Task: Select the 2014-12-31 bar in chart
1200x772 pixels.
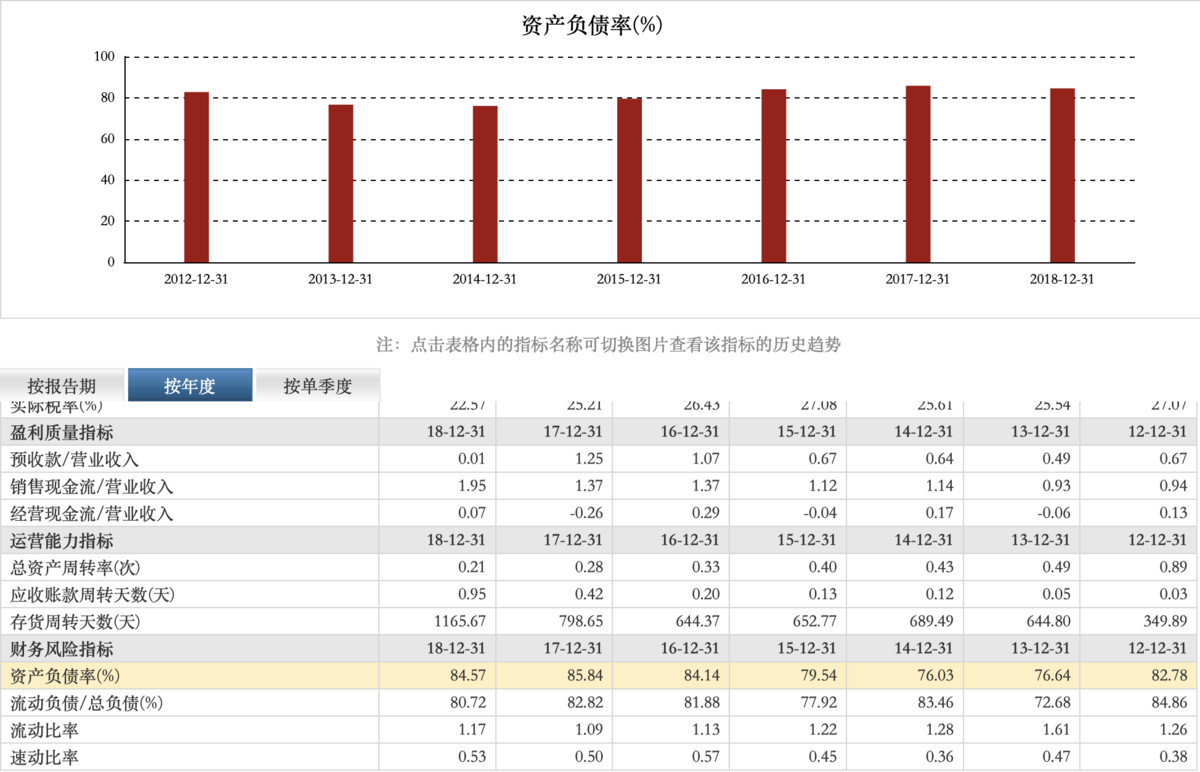Action: point(485,184)
